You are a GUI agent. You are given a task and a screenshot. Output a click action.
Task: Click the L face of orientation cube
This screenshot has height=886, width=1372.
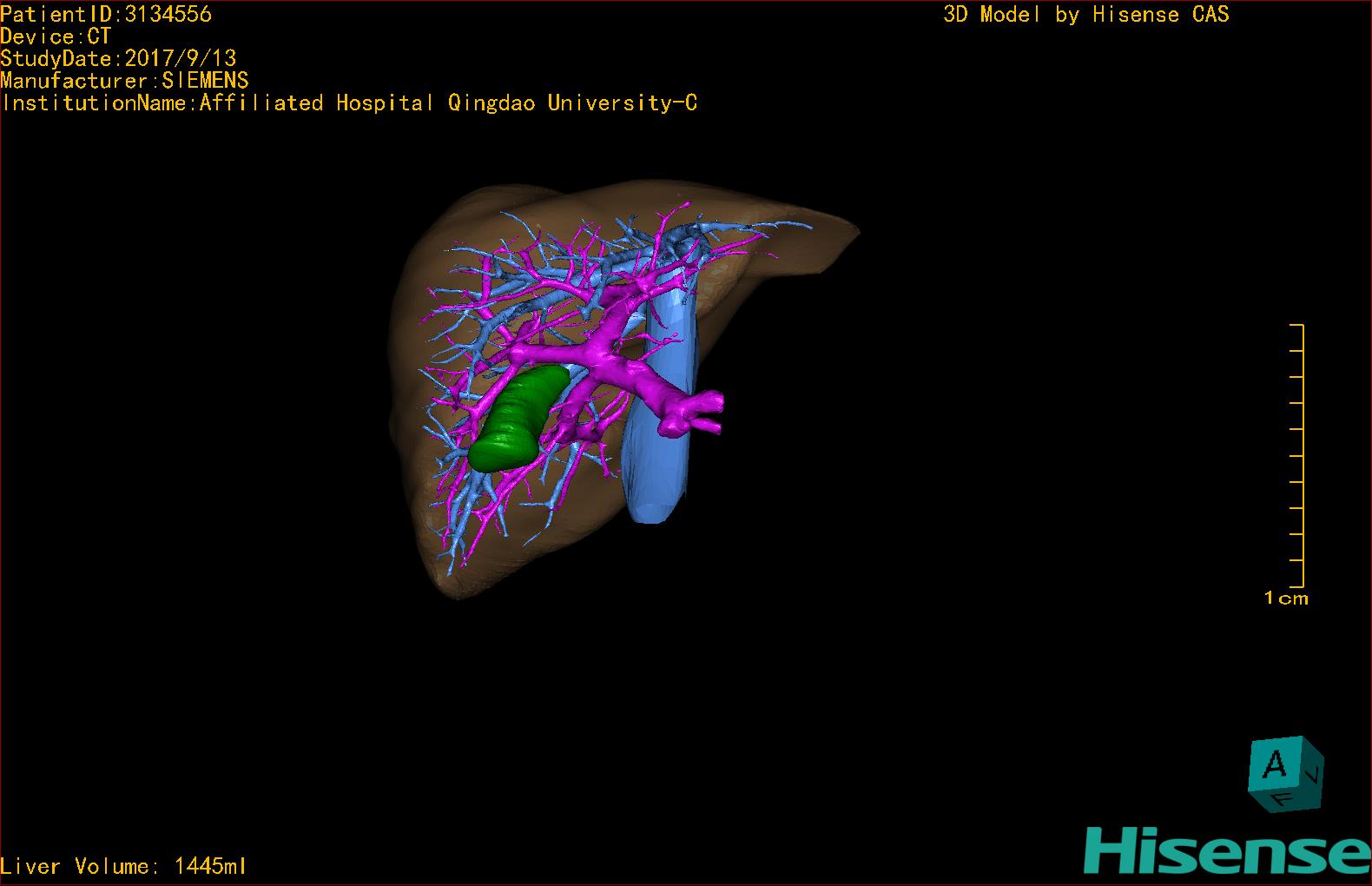tap(1315, 776)
